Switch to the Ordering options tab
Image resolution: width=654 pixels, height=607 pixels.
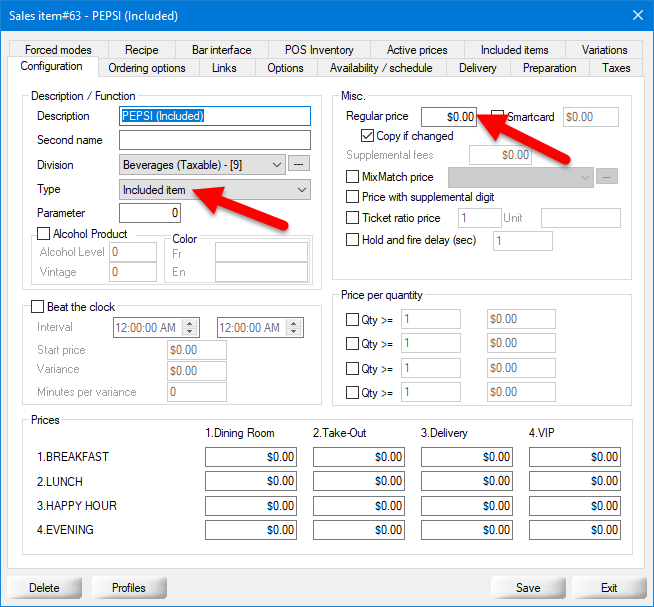coord(147,68)
